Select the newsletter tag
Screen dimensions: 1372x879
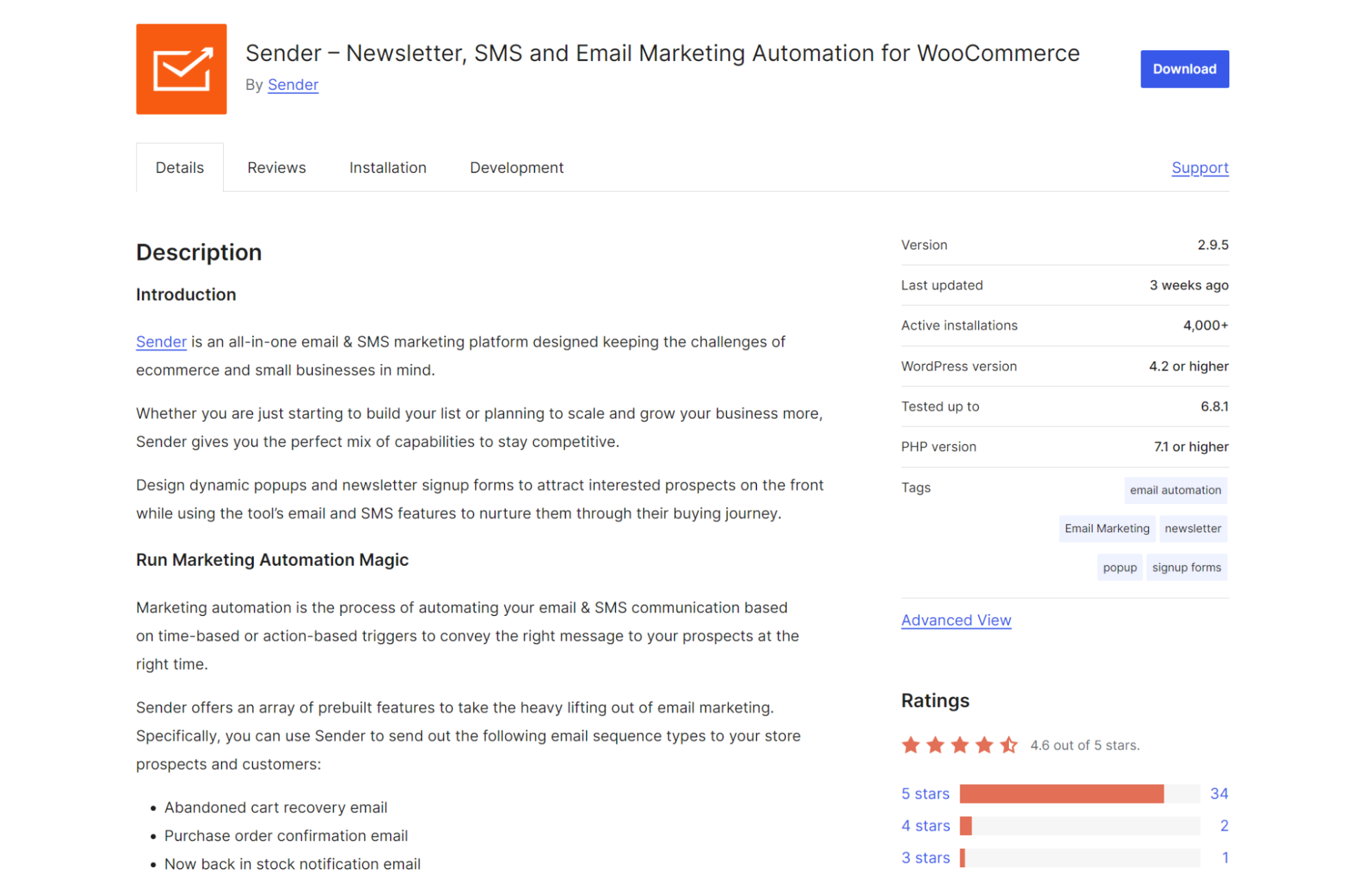click(1193, 529)
